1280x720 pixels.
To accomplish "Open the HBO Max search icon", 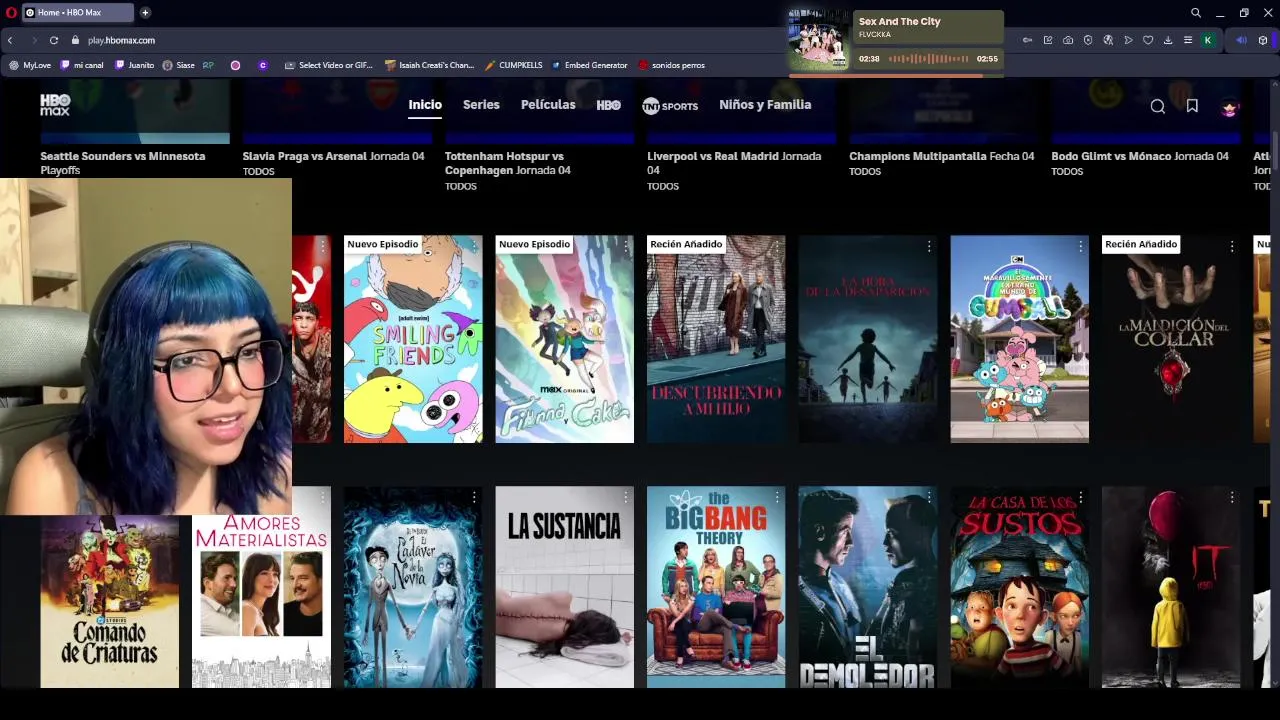I will tap(1157, 106).
